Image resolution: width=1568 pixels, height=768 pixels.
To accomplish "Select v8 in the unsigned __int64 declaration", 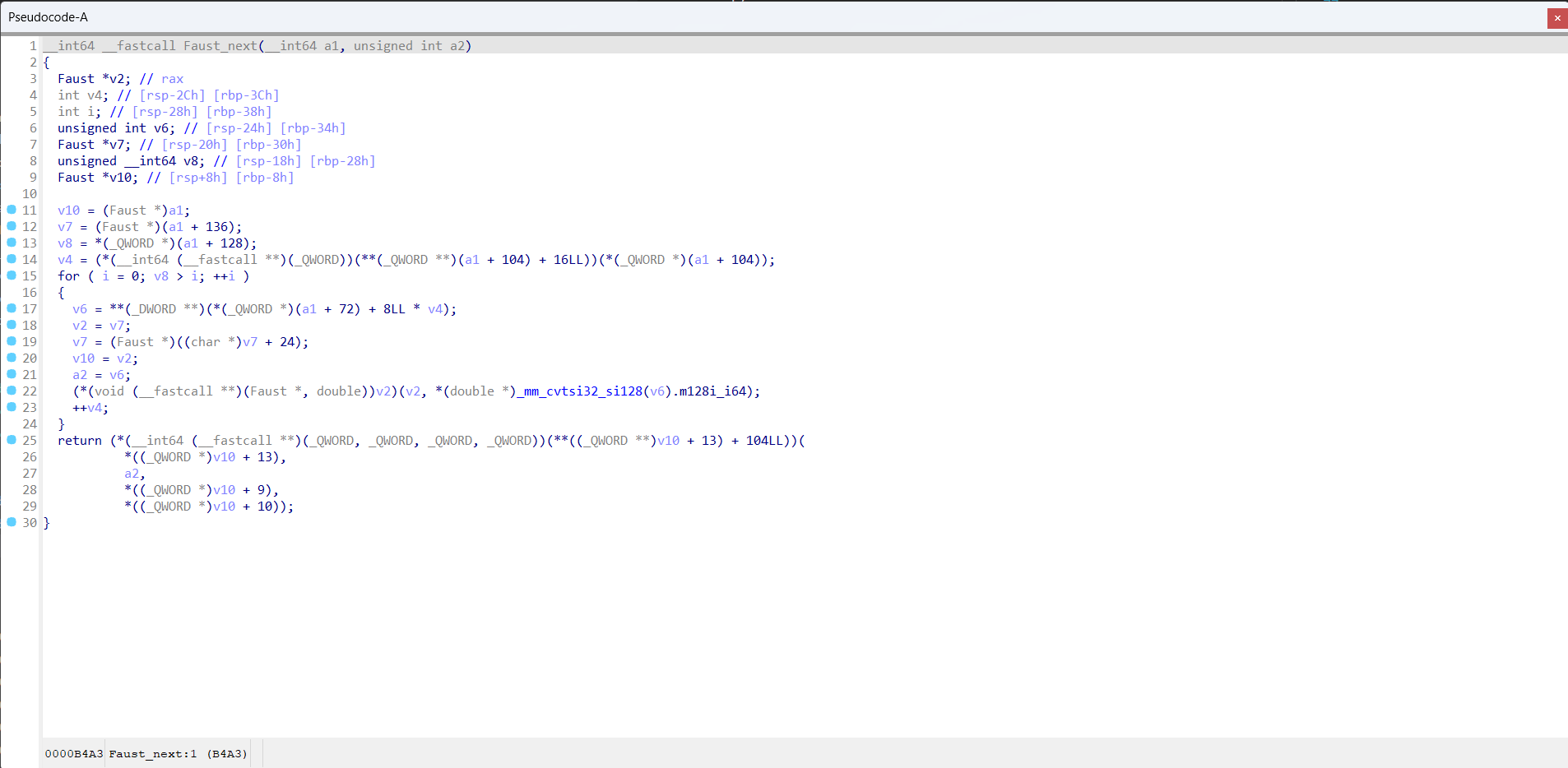I will [191, 161].
